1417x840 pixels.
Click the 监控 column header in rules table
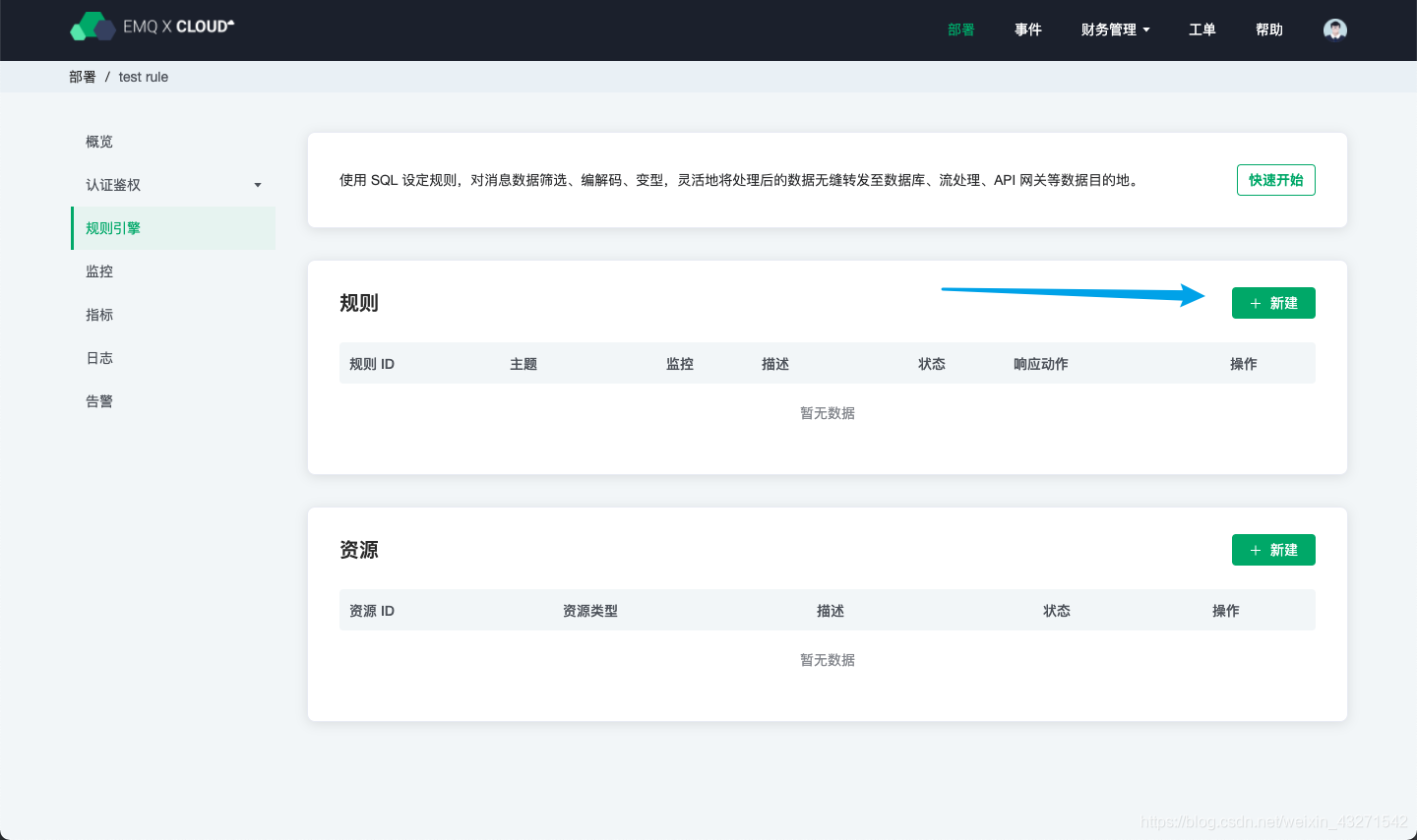click(680, 364)
